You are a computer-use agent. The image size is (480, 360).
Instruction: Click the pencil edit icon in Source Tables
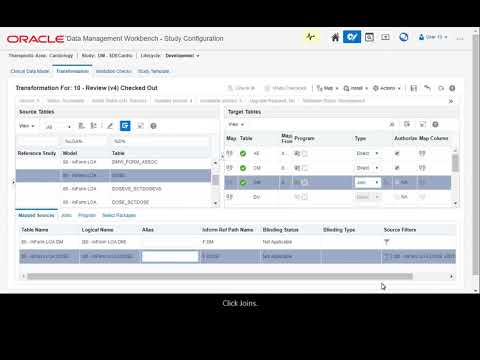110,126
